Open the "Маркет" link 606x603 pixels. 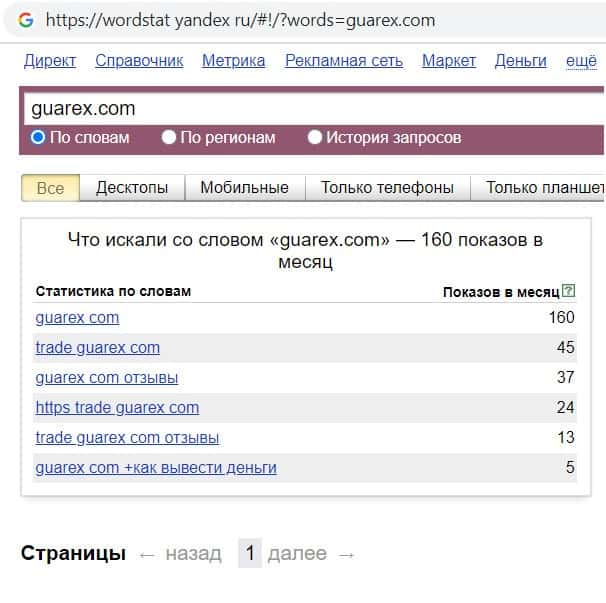click(x=449, y=61)
